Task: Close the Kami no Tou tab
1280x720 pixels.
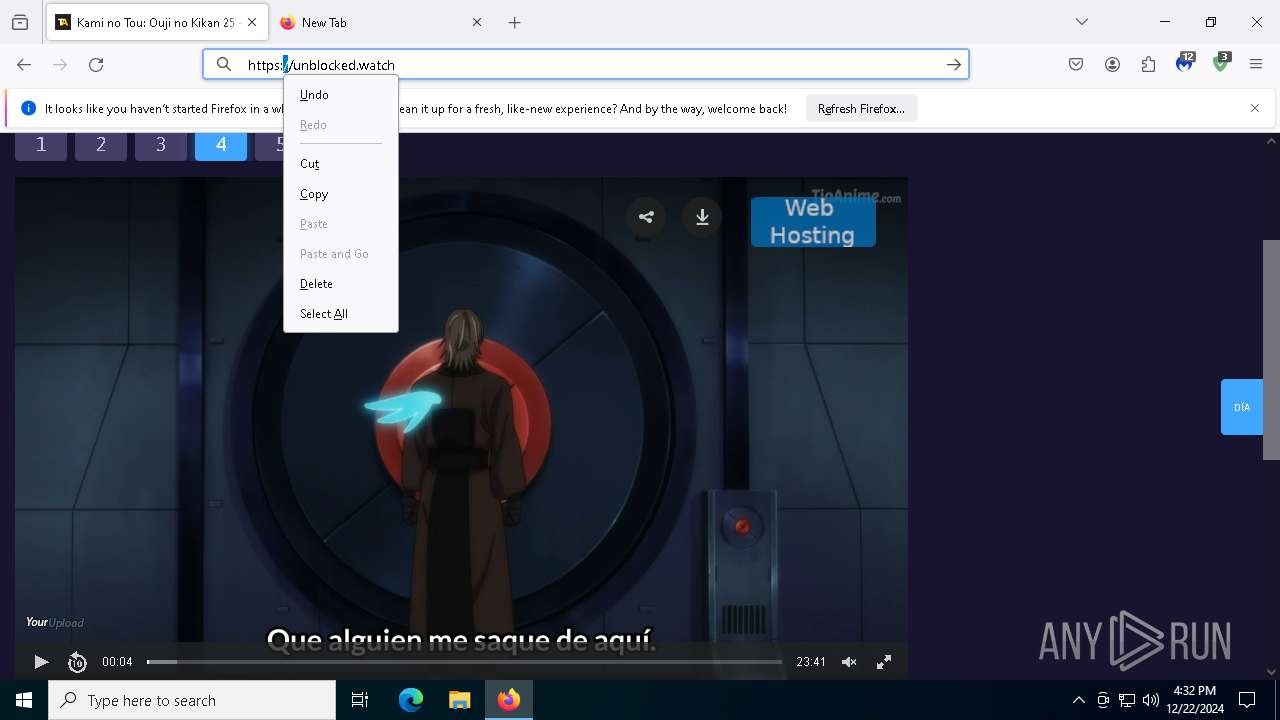Action: tap(252, 22)
